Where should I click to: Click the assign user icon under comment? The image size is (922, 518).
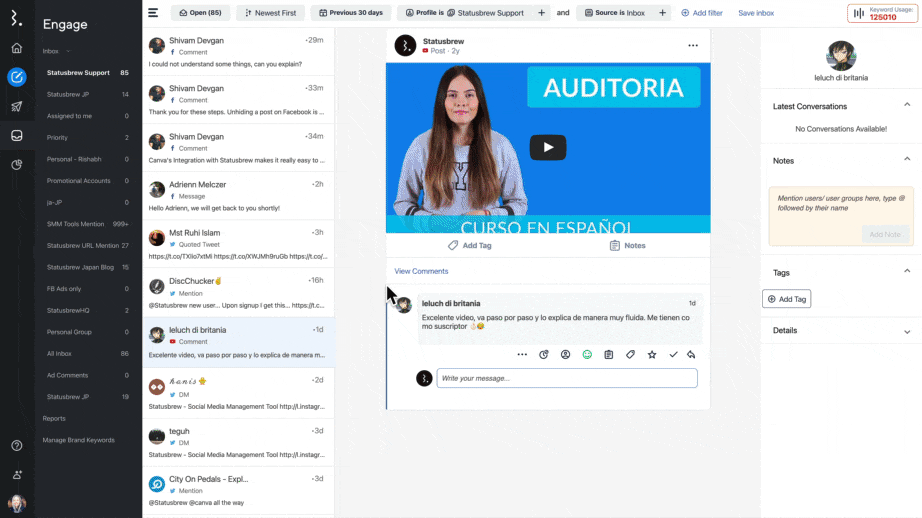pos(565,354)
